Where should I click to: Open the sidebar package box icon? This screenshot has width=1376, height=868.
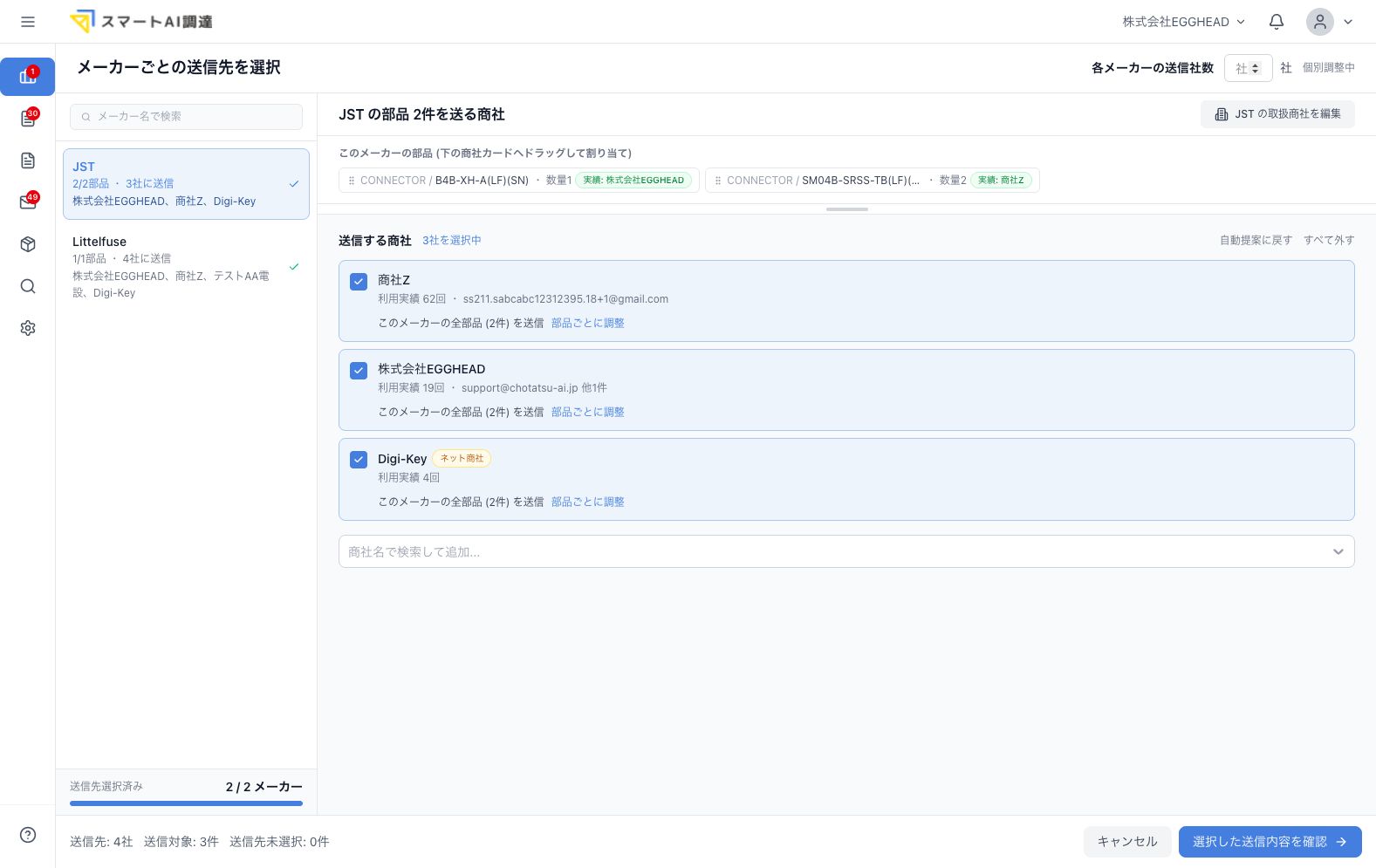pos(28,244)
